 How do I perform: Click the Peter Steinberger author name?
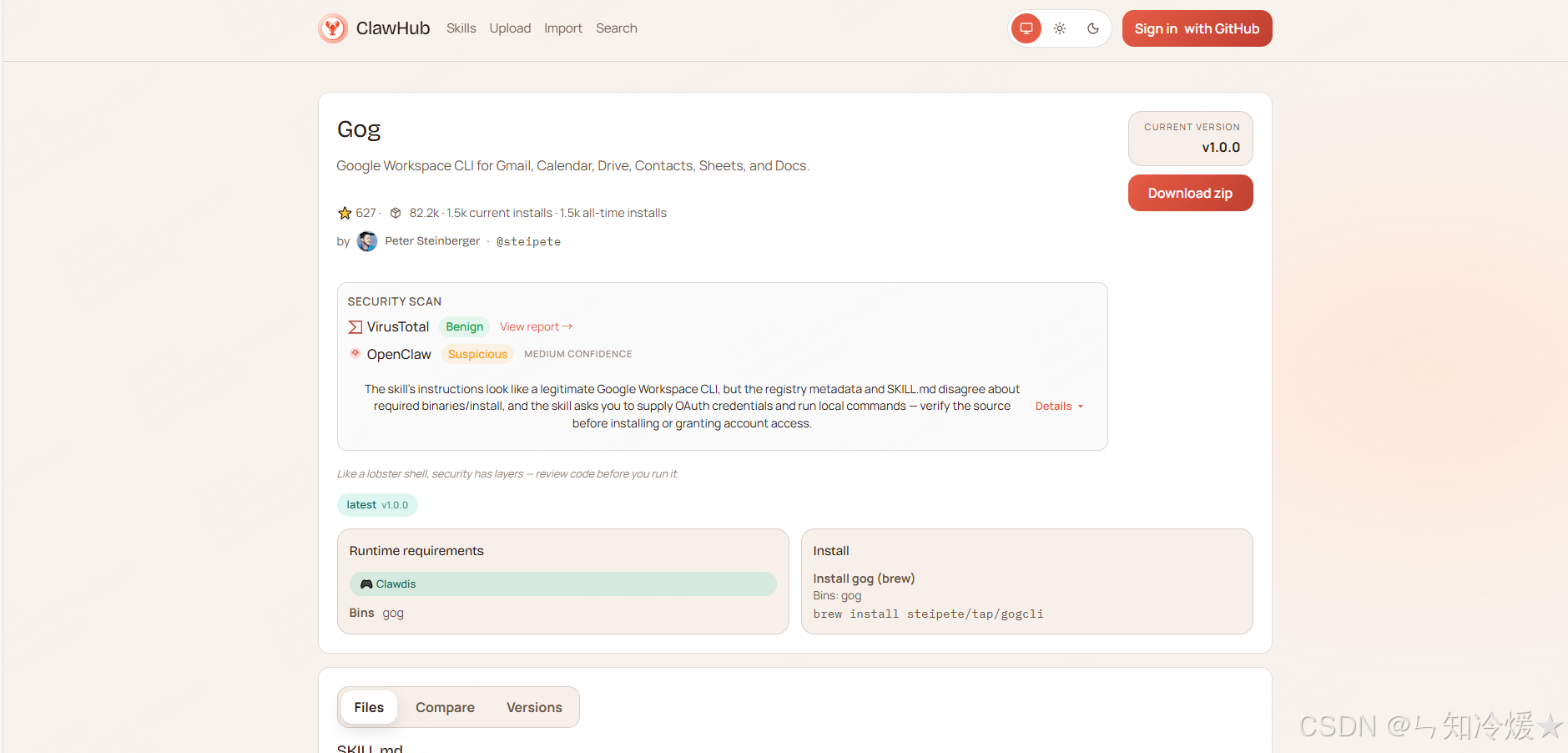(432, 241)
